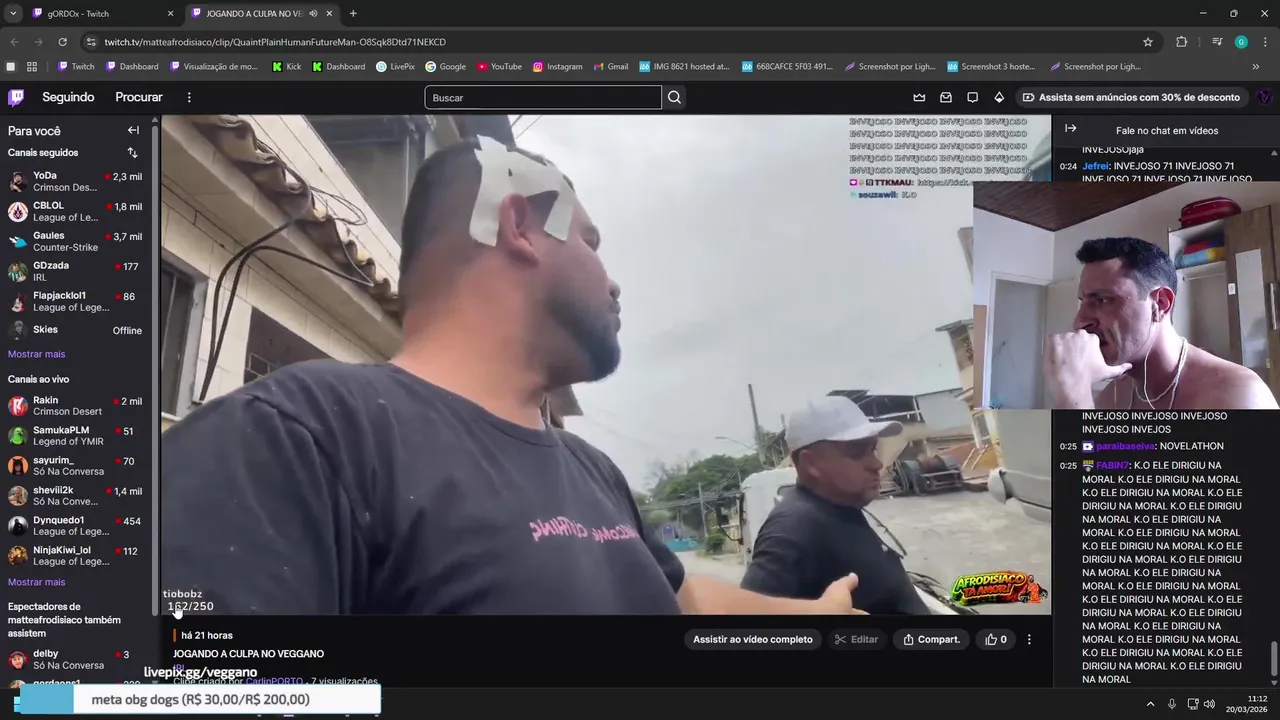Open delby recommended channel
Image resolution: width=1280 pixels, height=720 pixels.
pyautogui.click(x=76, y=659)
